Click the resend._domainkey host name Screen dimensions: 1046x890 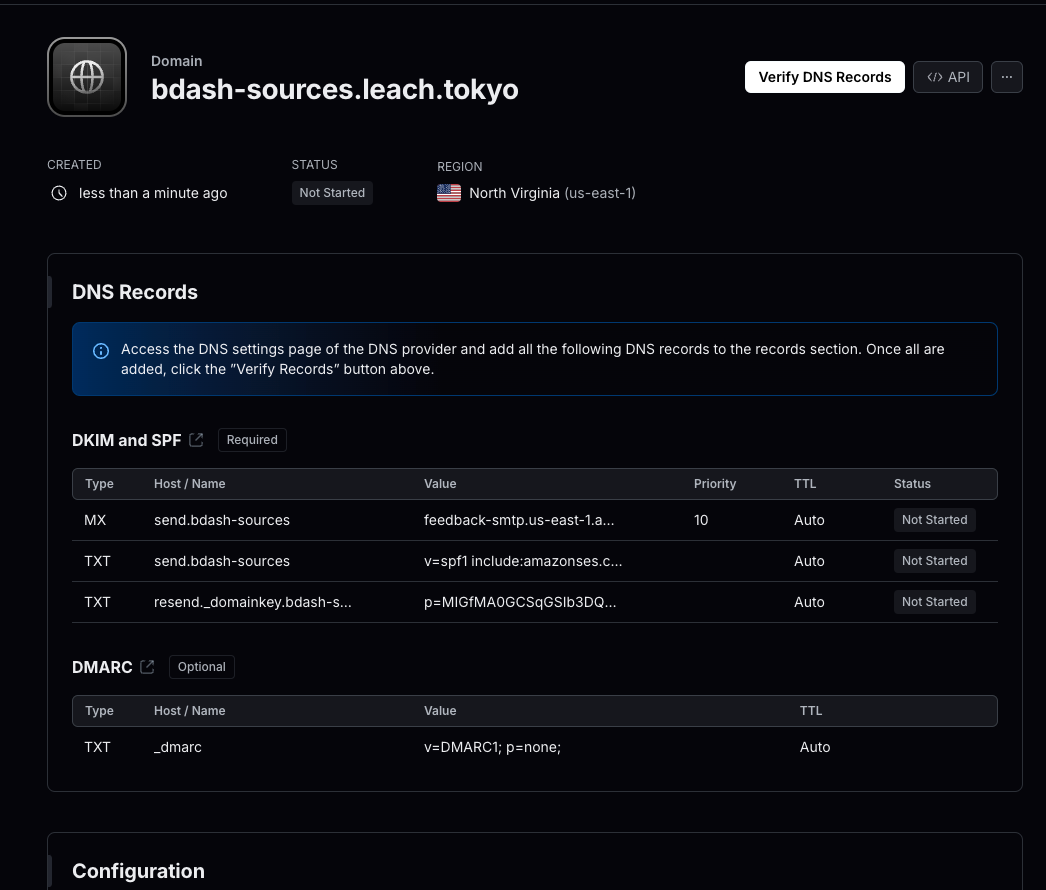(252, 602)
